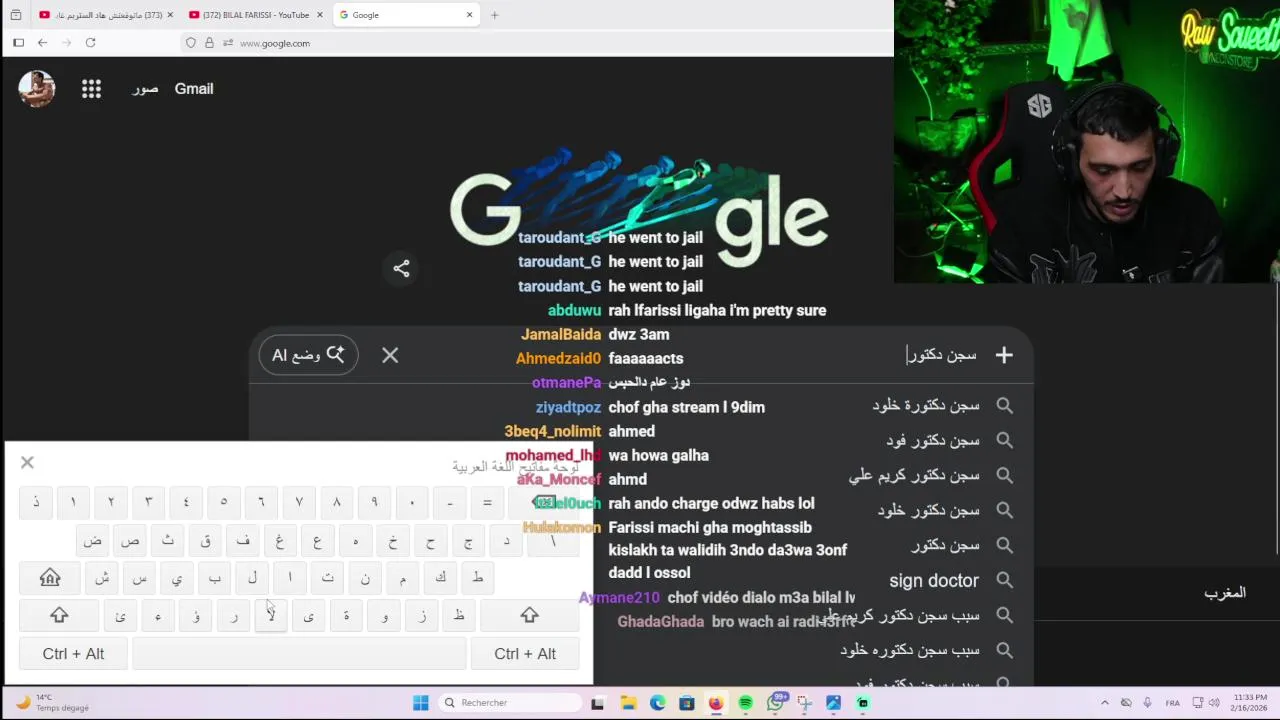The image size is (1280, 720).
Task: Open Snipping Tool from the taskbar
Action: point(804,703)
